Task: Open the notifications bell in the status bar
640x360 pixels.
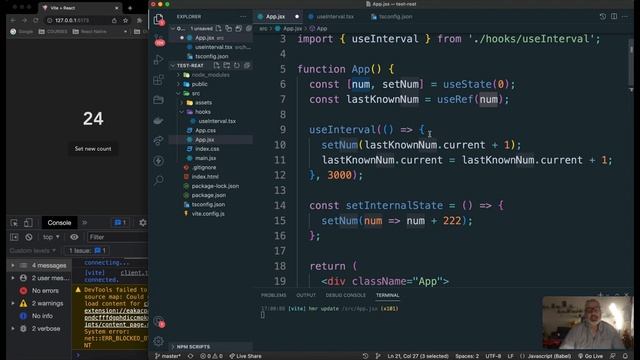Action: coord(625,356)
